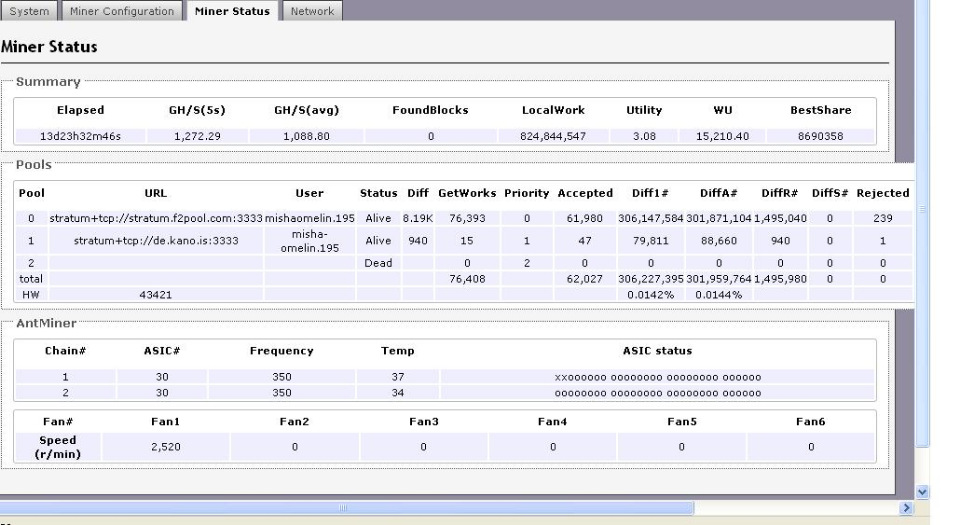Select the Elapsed time value 13d23h32m46s
The height and width of the screenshot is (525, 960).
78,136
